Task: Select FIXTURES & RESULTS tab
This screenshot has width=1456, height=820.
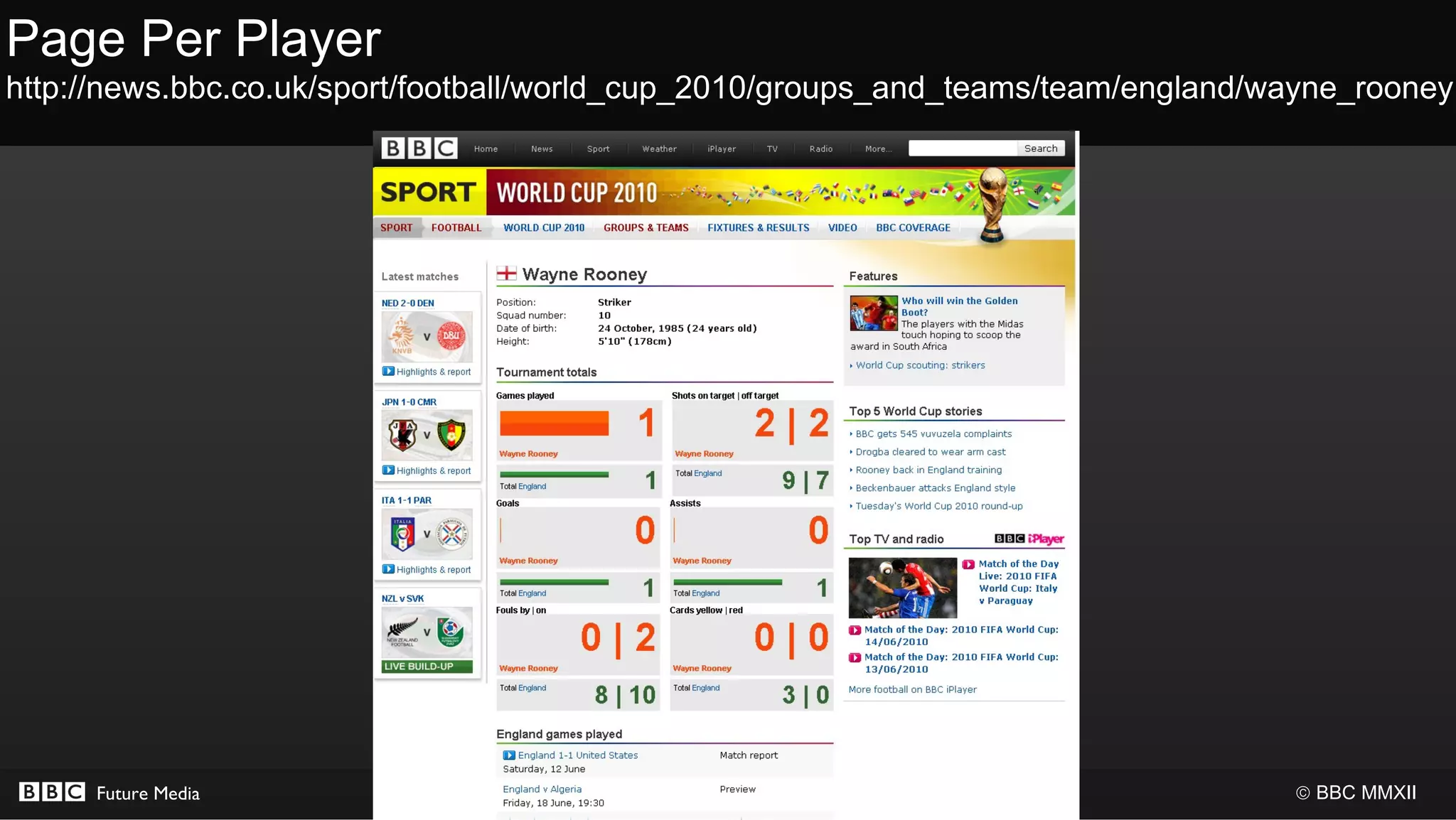Action: (758, 227)
